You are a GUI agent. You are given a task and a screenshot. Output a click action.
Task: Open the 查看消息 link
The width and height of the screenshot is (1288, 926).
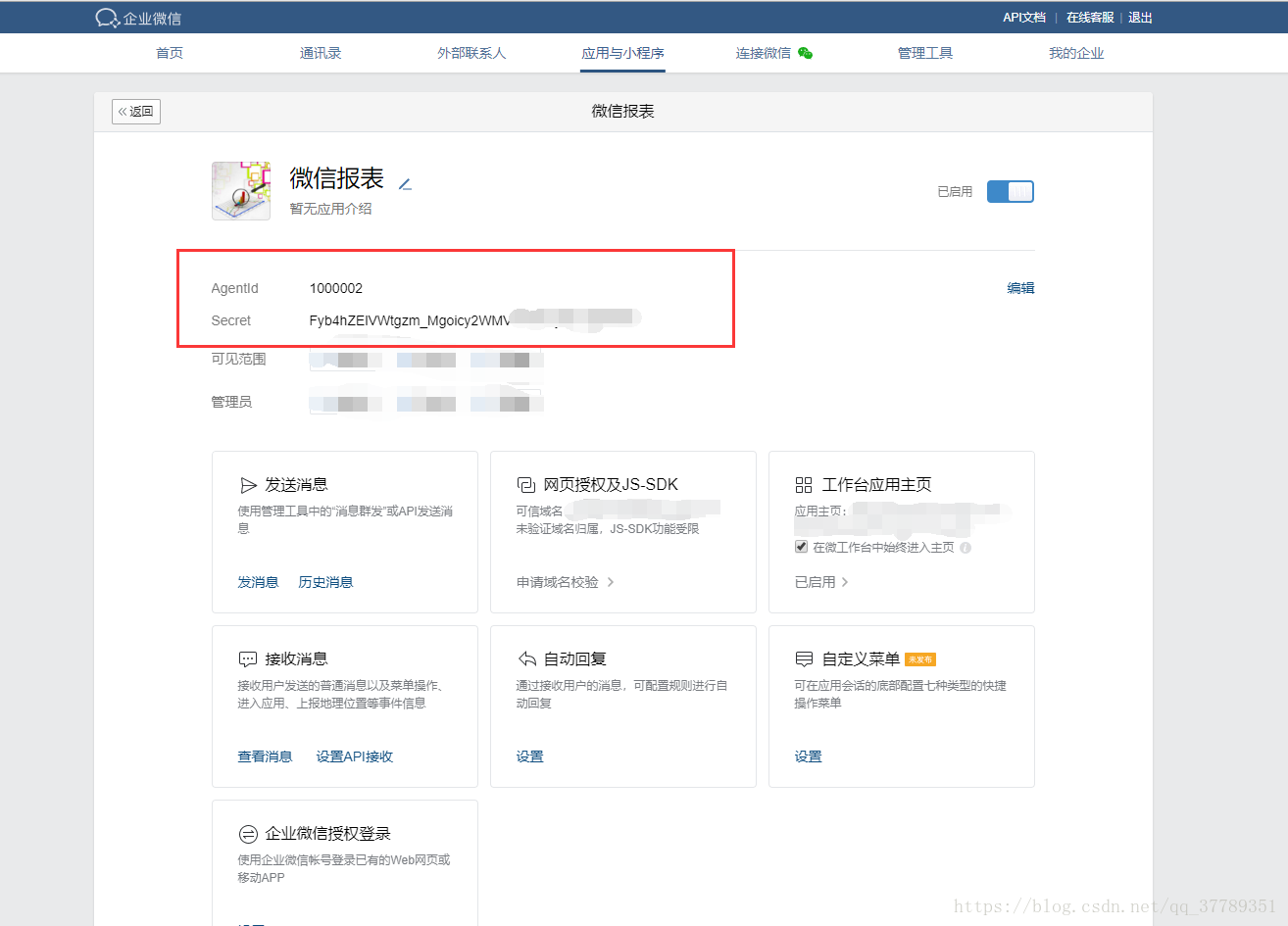click(x=265, y=756)
